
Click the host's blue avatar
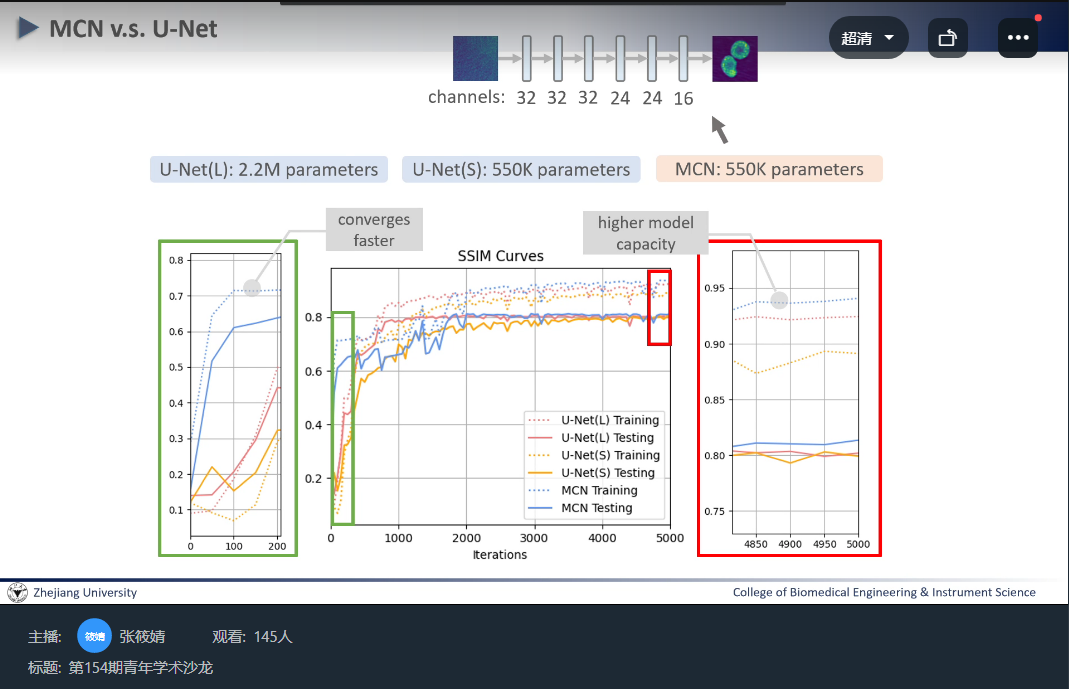(94, 636)
